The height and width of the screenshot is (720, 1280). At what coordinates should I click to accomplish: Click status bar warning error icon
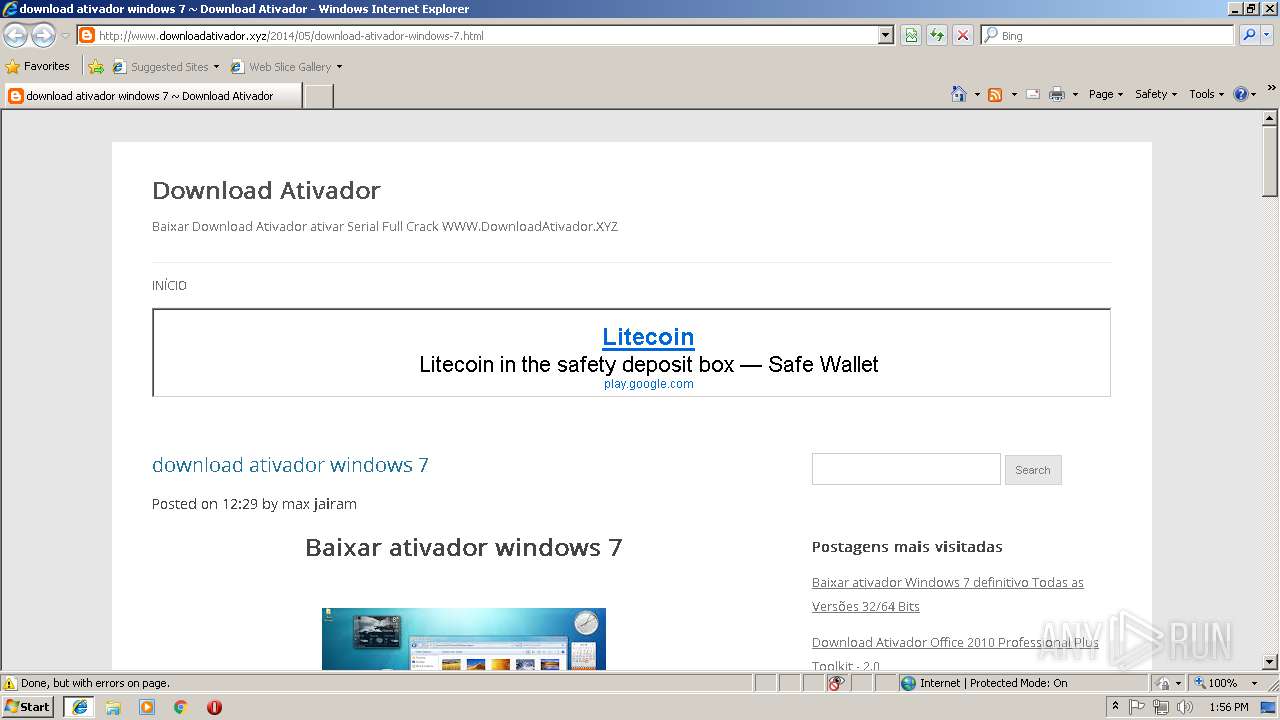(10, 683)
